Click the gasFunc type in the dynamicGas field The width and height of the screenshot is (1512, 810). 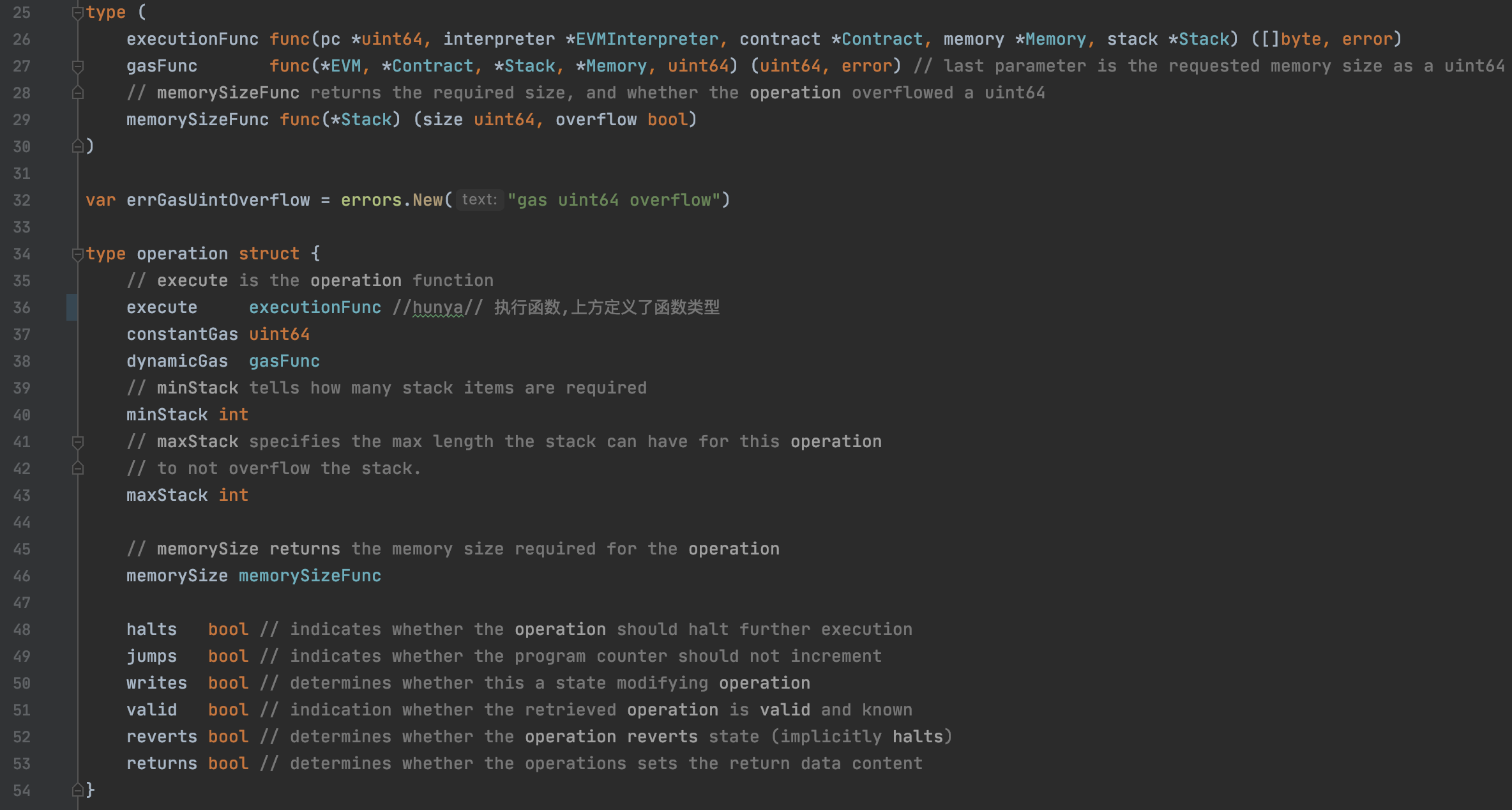(284, 362)
